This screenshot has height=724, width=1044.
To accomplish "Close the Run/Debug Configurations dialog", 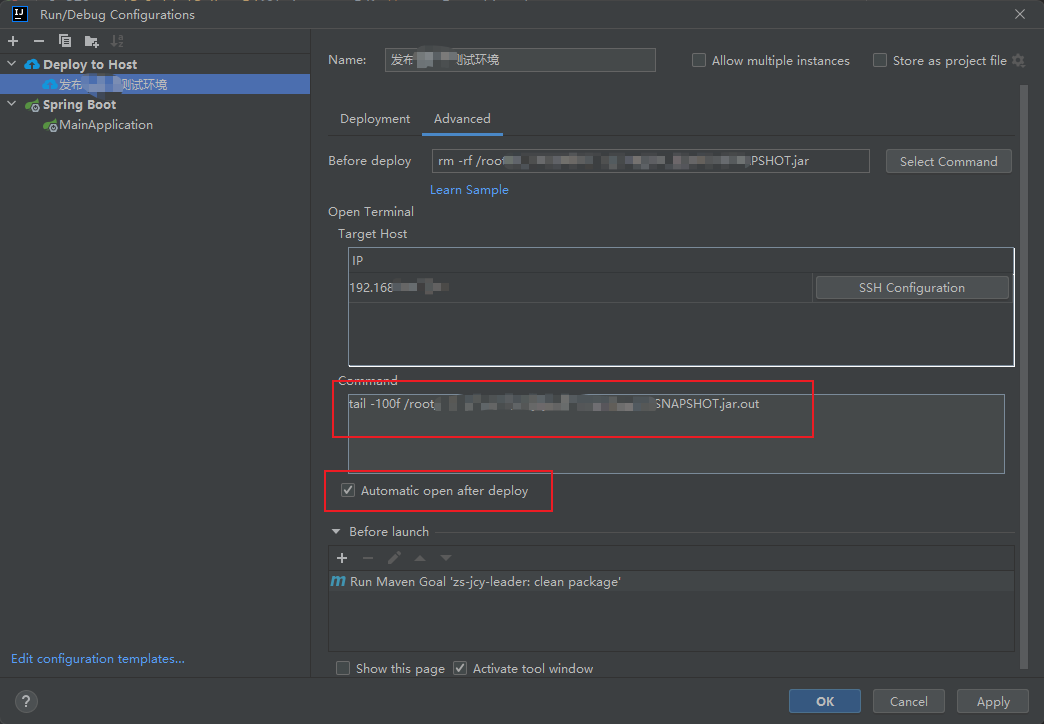I will click(x=1019, y=14).
